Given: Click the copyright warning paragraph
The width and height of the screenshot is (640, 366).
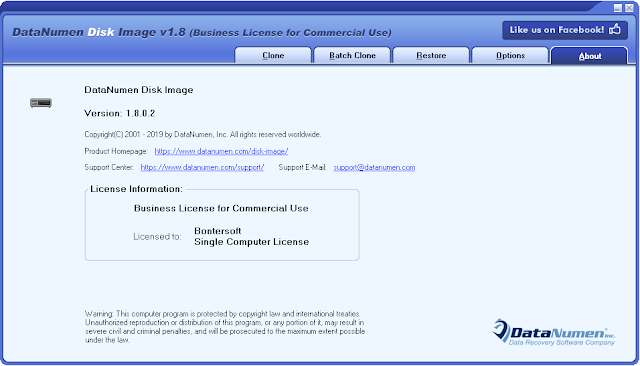Looking at the screenshot, I should pos(225,327).
